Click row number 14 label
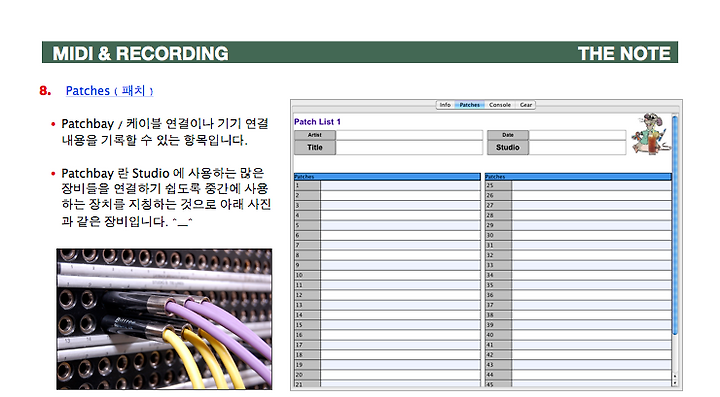720x397 pixels. click(307, 315)
